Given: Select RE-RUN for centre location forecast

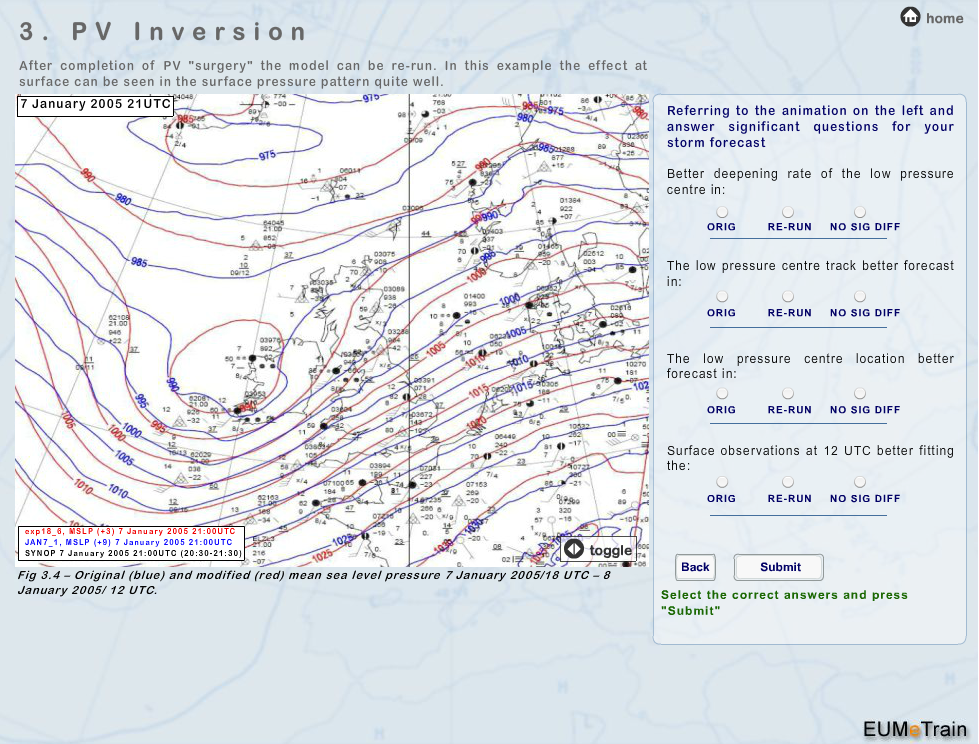Looking at the screenshot, I should 788,394.
